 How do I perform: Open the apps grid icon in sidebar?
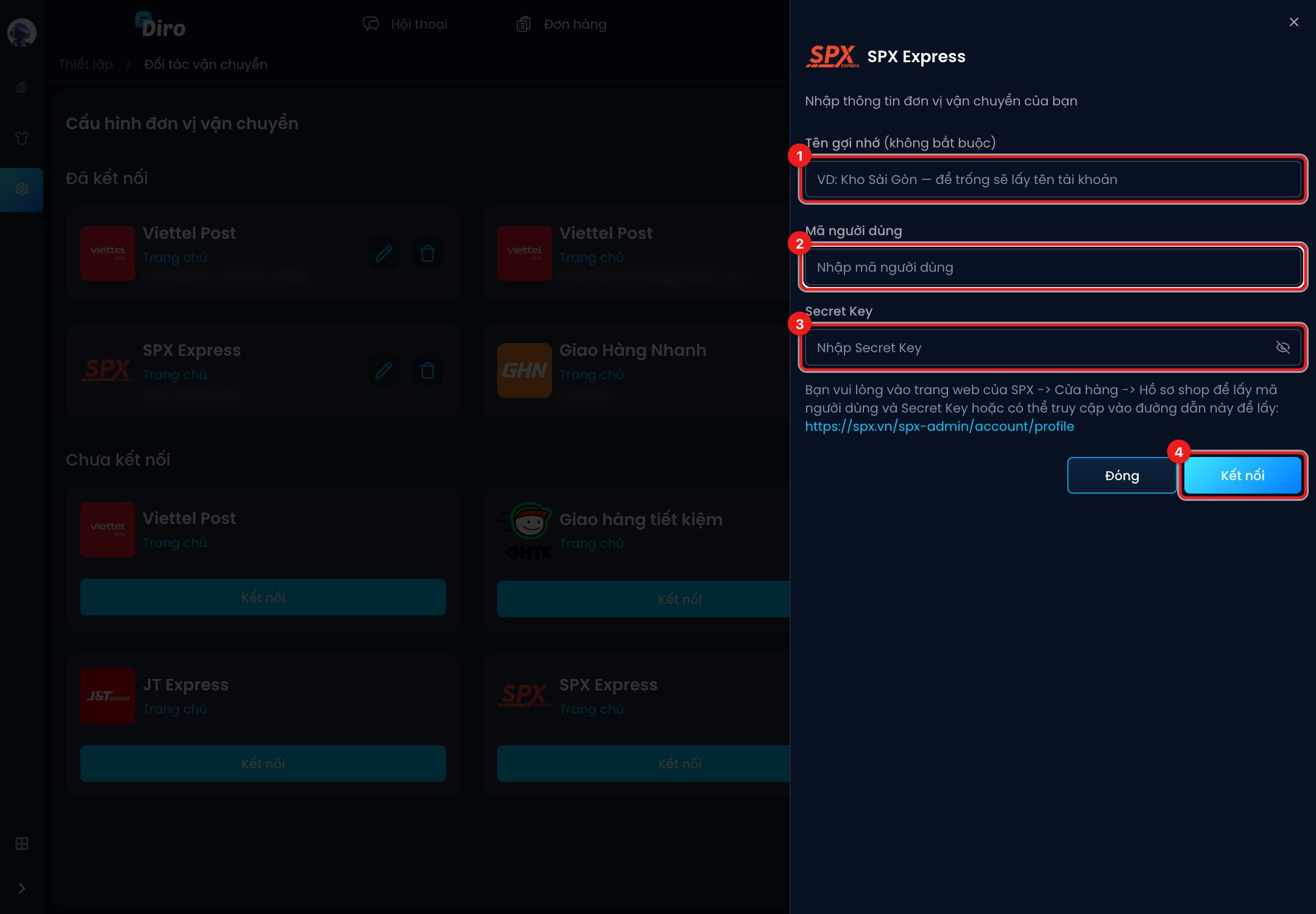coord(22,844)
